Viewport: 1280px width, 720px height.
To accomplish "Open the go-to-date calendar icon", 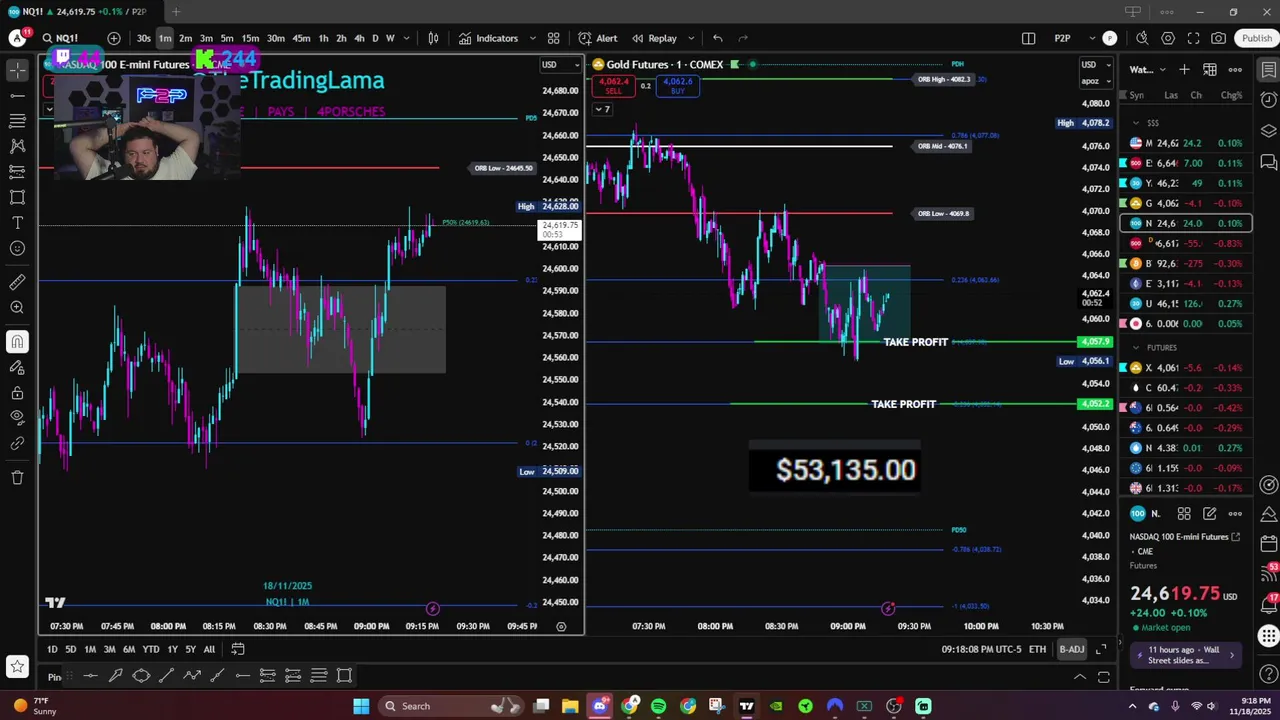I will click(237, 649).
